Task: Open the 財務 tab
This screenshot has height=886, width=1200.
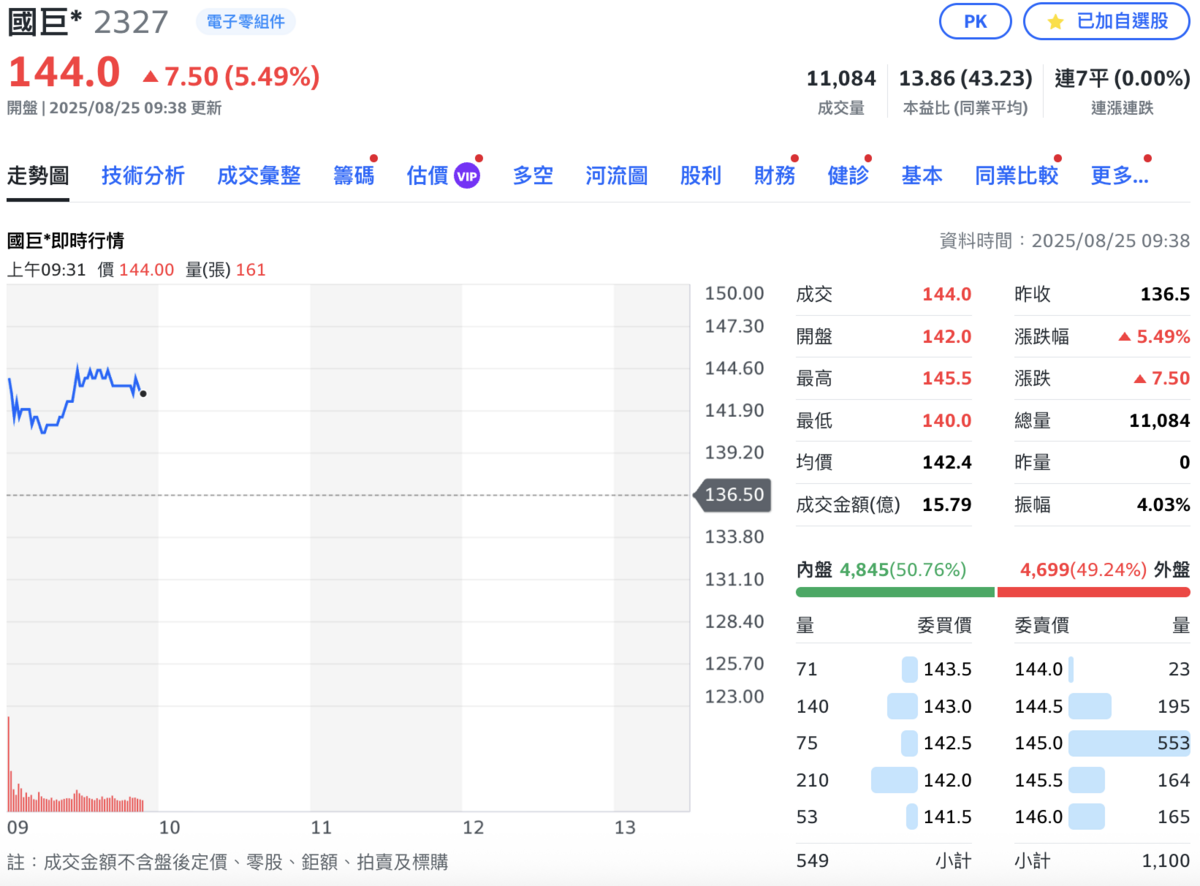Action: tap(775, 176)
